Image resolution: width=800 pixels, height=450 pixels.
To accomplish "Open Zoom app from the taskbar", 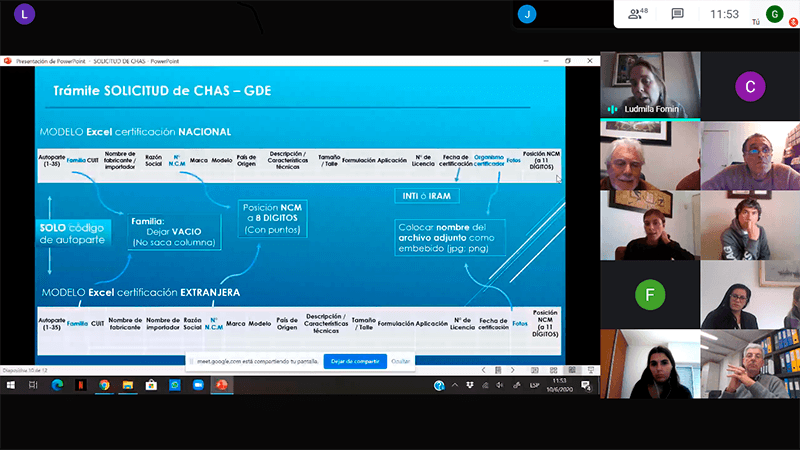I will click(x=198, y=385).
